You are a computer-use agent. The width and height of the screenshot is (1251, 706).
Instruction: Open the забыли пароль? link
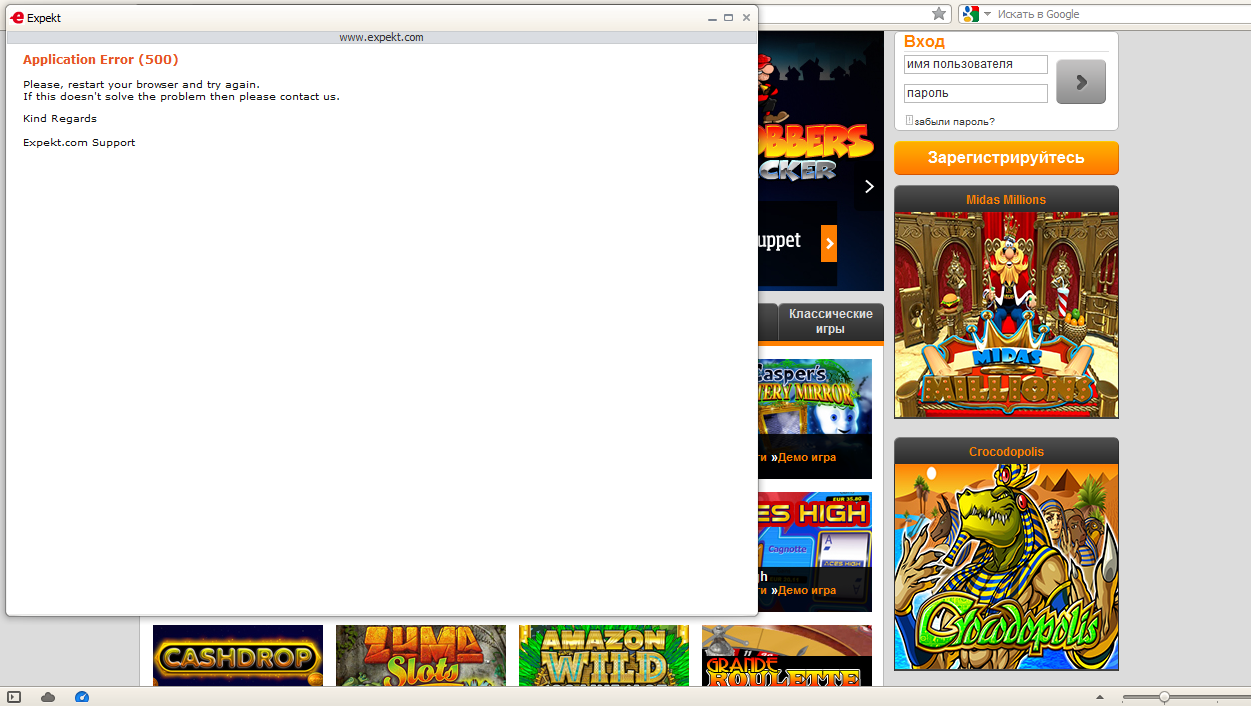point(954,121)
